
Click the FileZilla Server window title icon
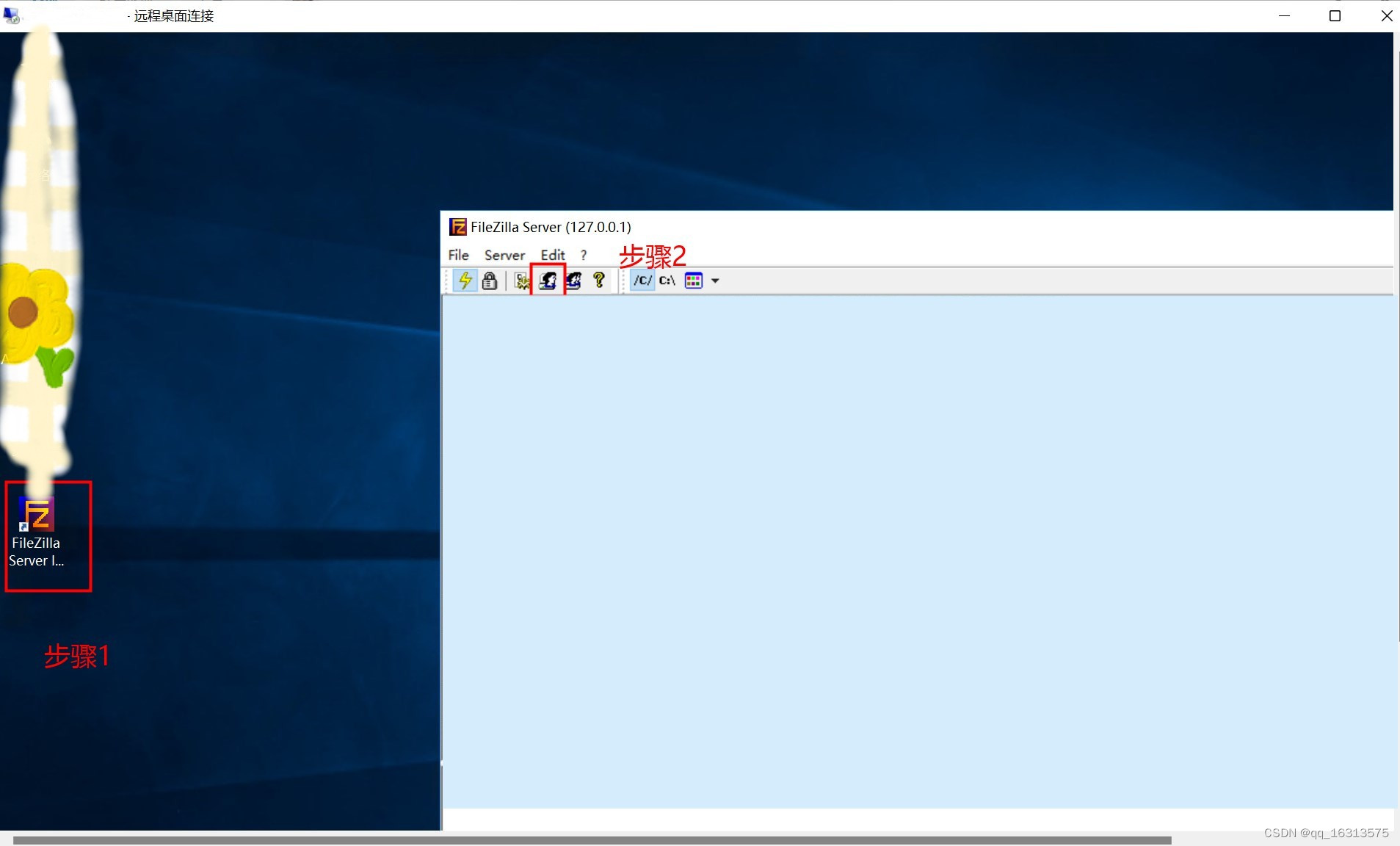(458, 227)
